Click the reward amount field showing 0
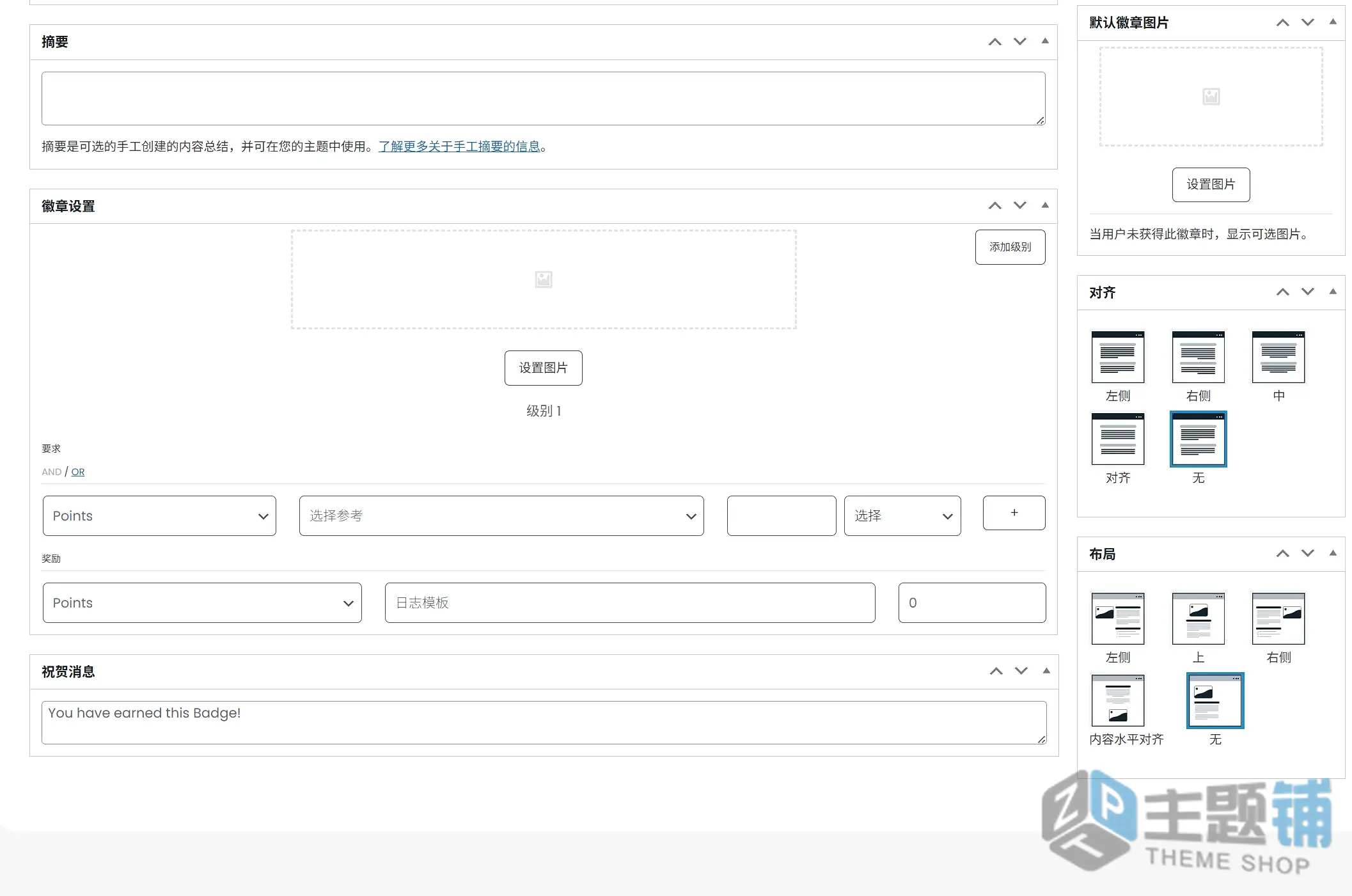The image size is (1352, 896). (x=972, y=602)
